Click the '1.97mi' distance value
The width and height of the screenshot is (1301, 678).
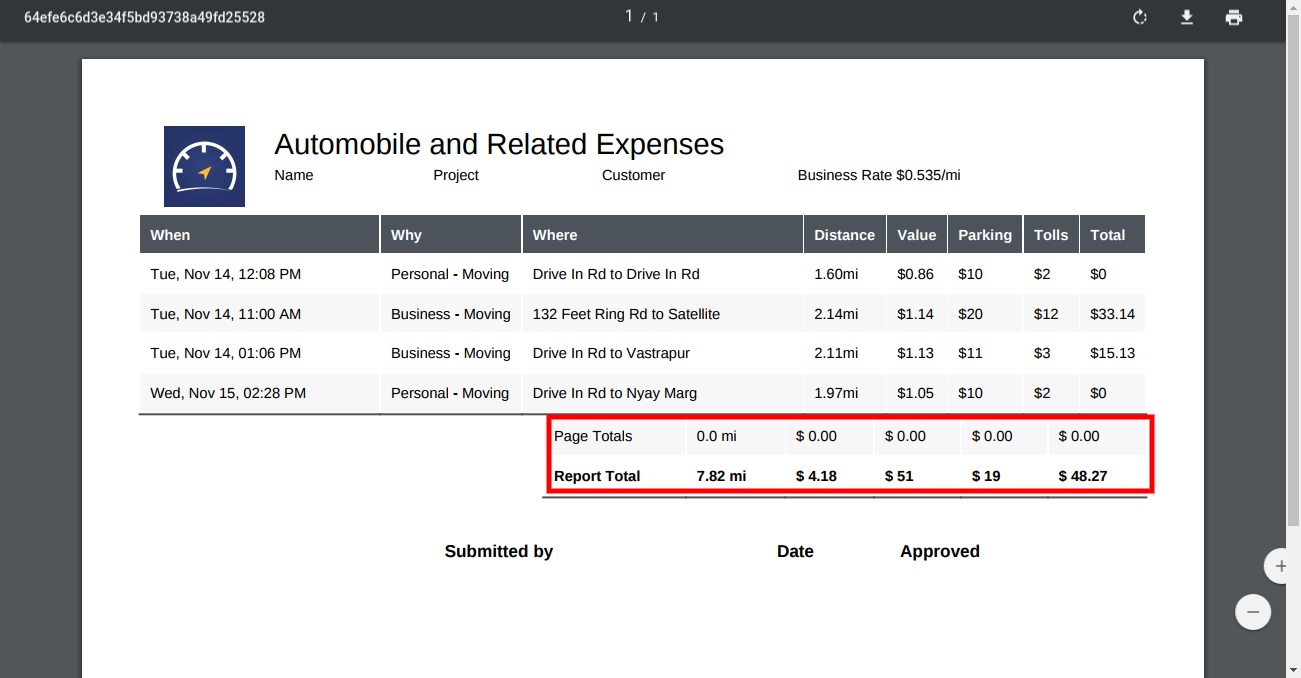pos(836,393)
